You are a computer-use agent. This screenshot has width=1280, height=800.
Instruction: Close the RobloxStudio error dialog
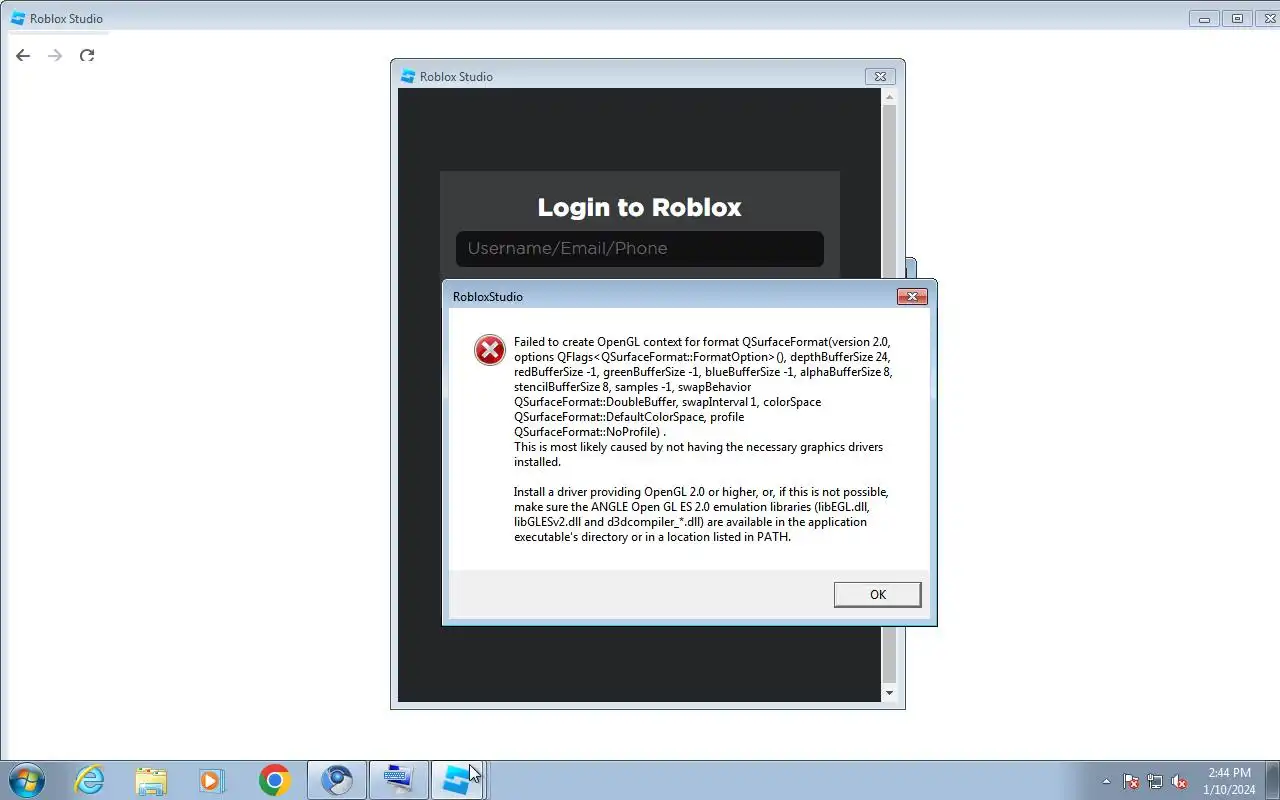(x=911, y=296)
